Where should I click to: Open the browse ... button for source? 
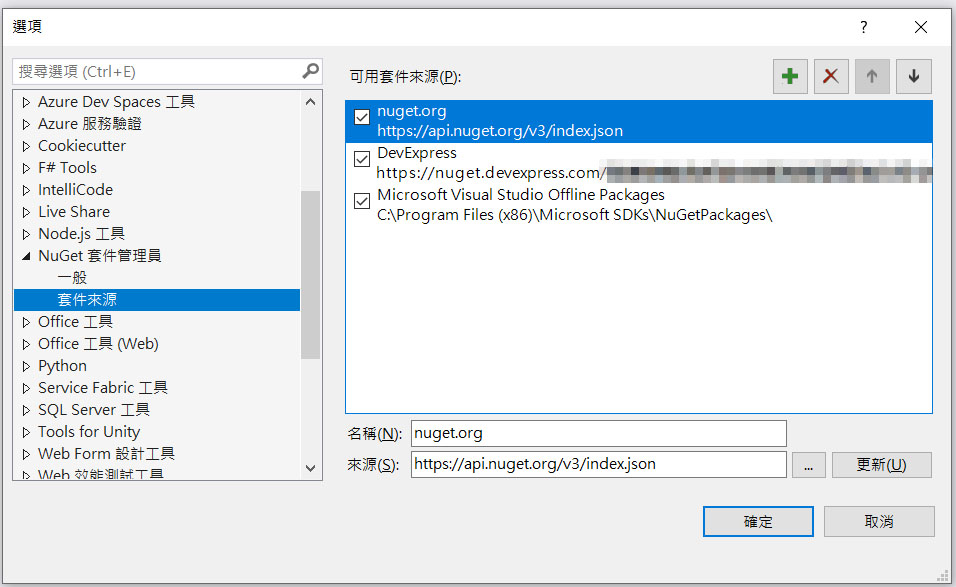click(x=808, y=464)
